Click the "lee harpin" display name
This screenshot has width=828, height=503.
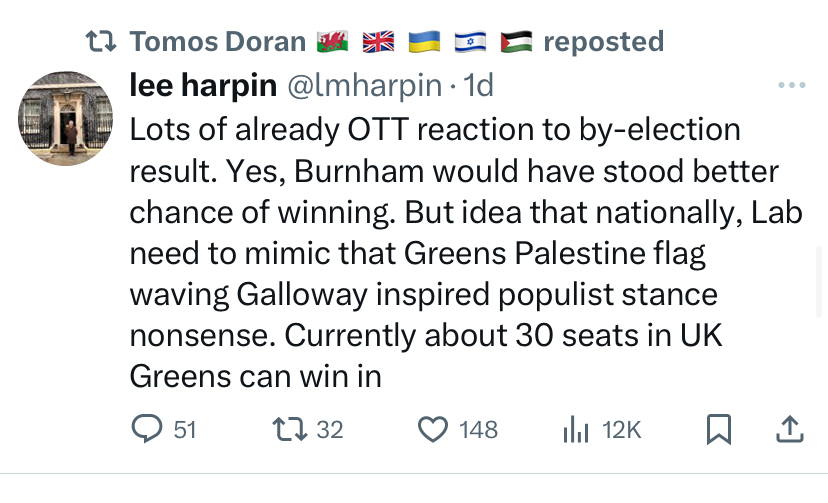coord(203,86)
